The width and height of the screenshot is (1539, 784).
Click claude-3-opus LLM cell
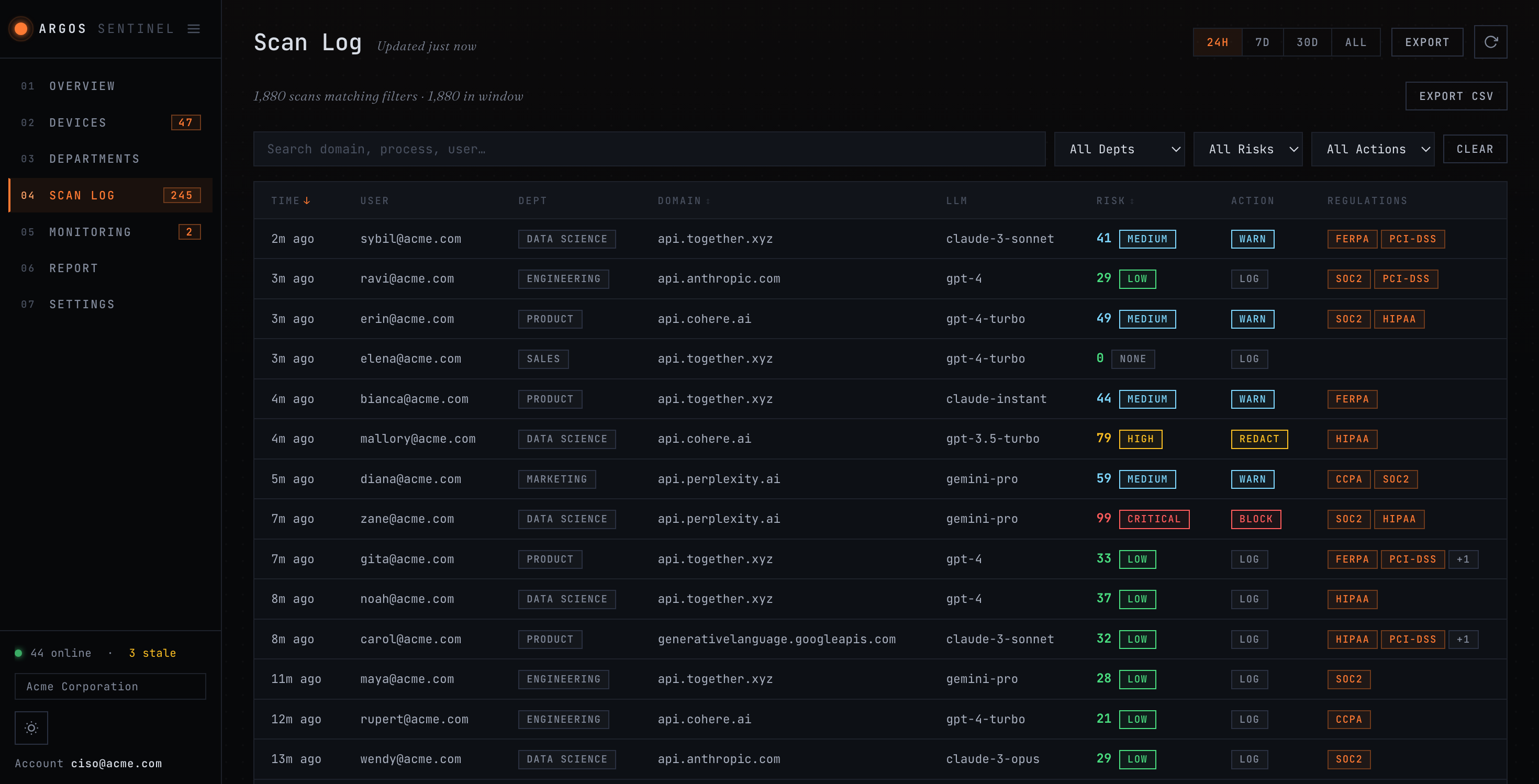pos(992,759)
